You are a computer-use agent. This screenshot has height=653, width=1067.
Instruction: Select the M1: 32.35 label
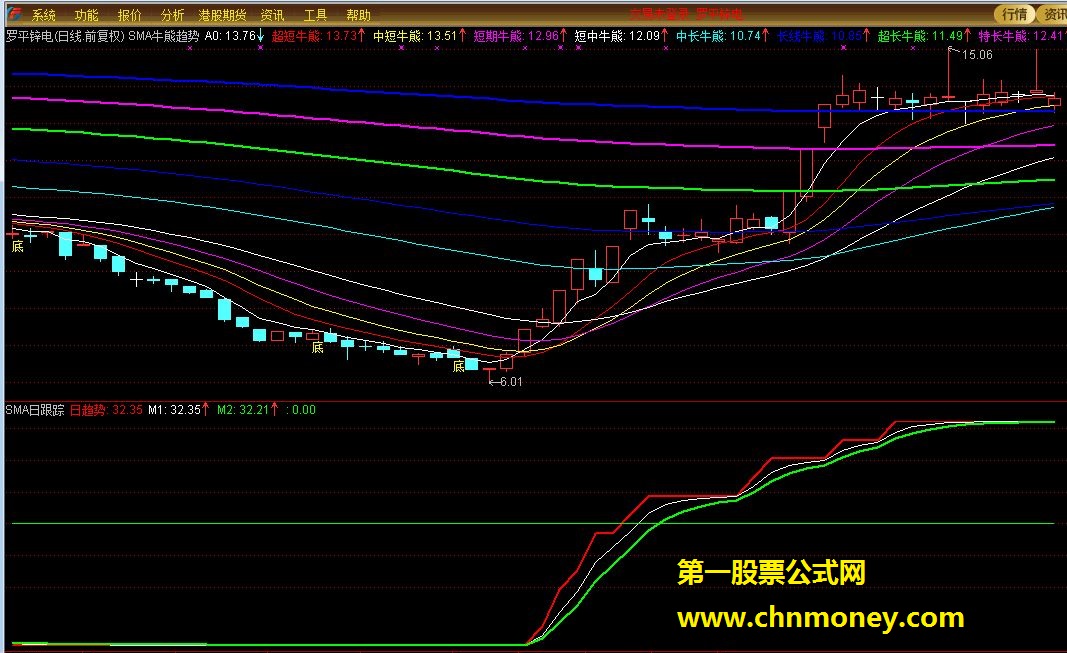[178, 410]
